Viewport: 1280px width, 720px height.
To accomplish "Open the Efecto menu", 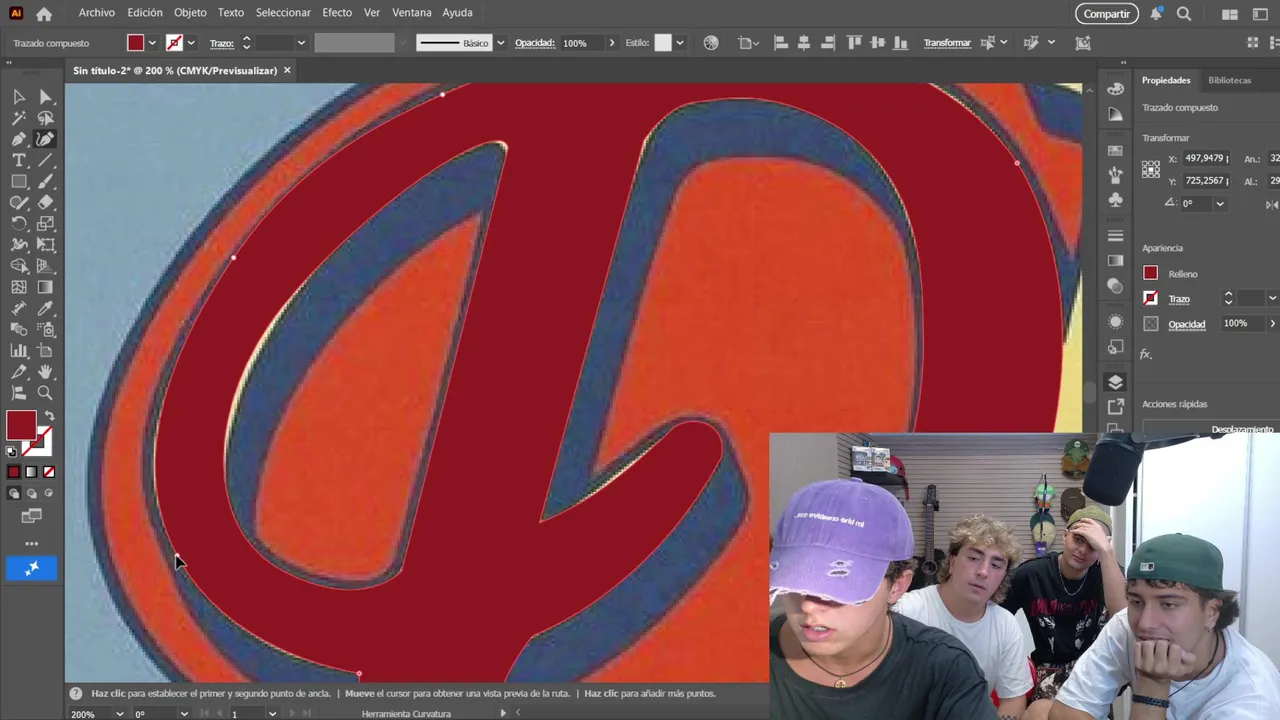I will pos(337,13).
